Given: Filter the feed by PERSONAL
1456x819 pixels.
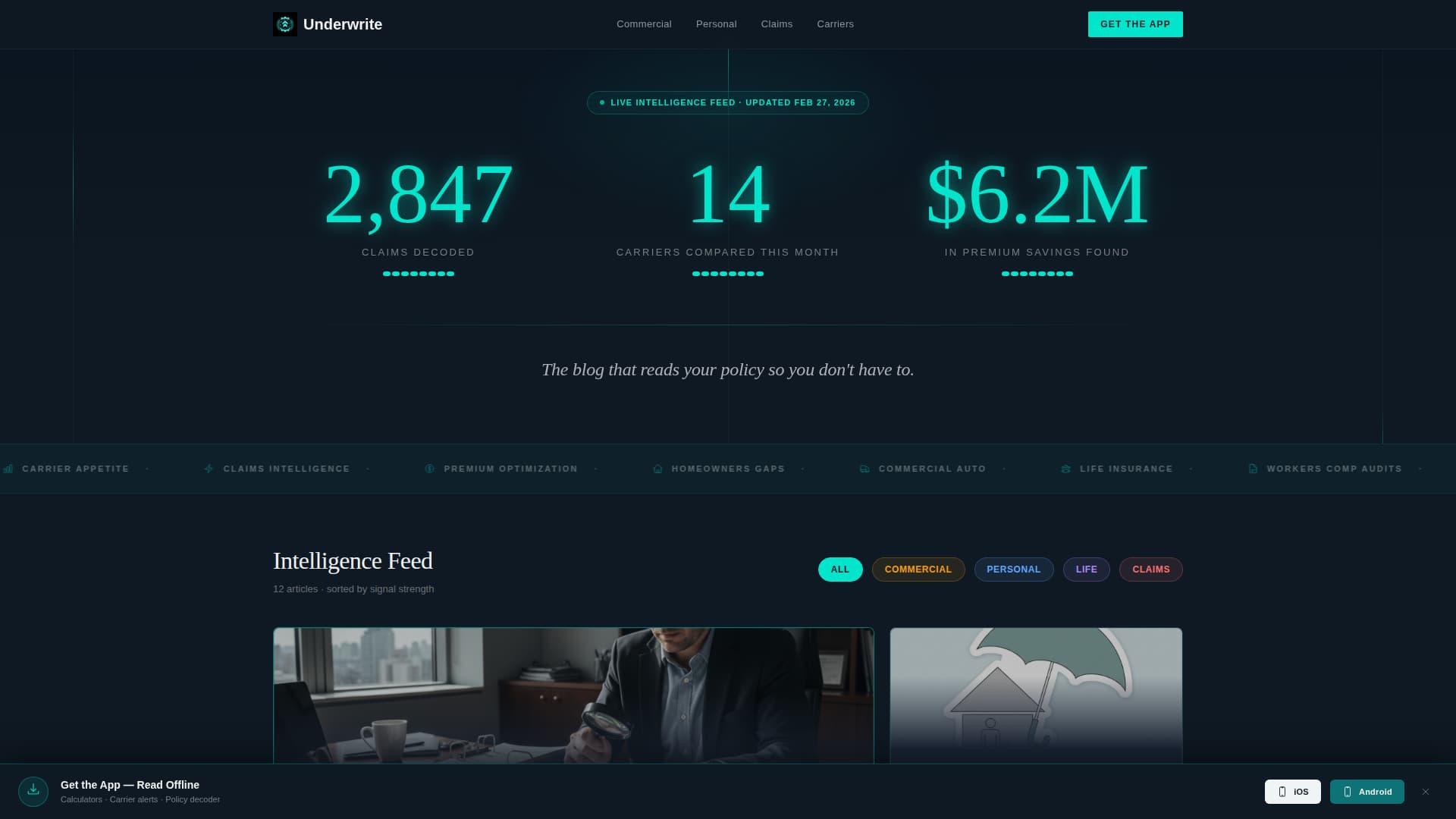Looking at the screenshot, I should [x=1014, y=570].
